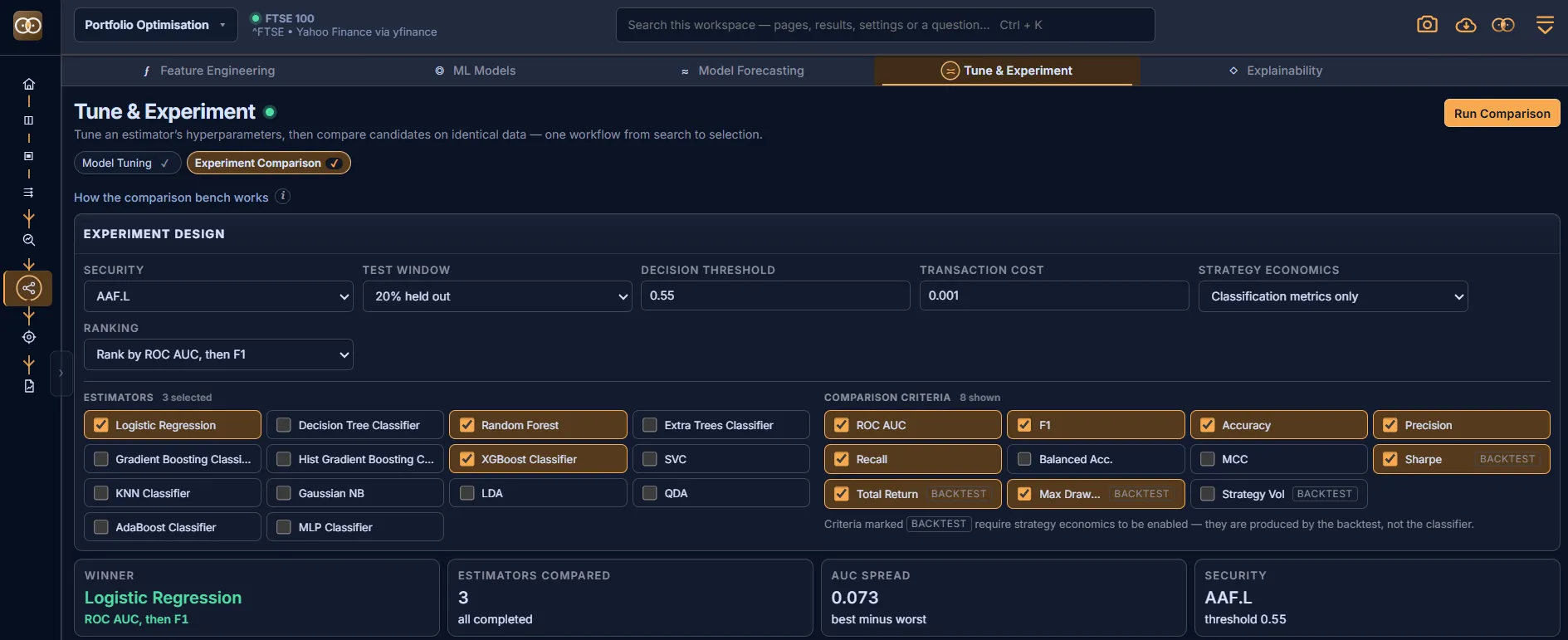Open the Ranking dropdown
The height and width of the screenshot is (640, 1568).
tap(218, 354)
